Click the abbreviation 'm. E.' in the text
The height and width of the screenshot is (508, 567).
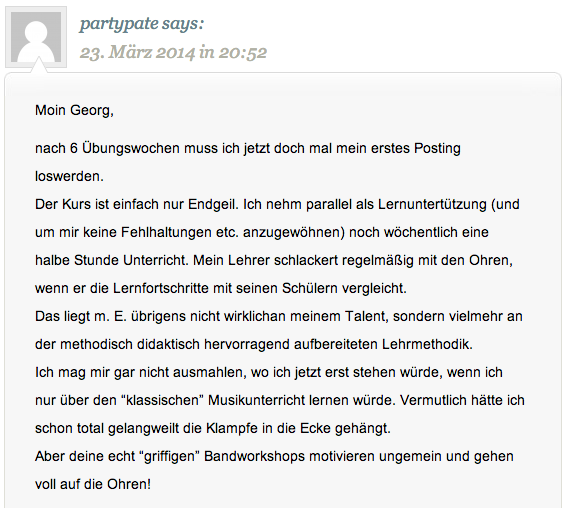click(x=110, y=316)
